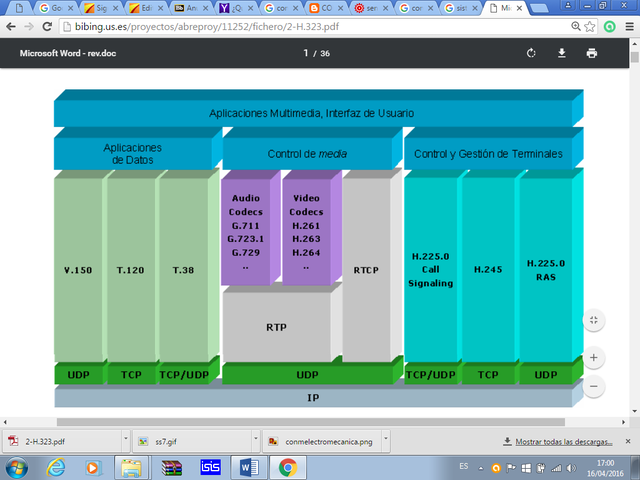This screenshot has width=640, height=480.
Task: Click the vertical scrollbar down arrow
Action: point(635,411)
